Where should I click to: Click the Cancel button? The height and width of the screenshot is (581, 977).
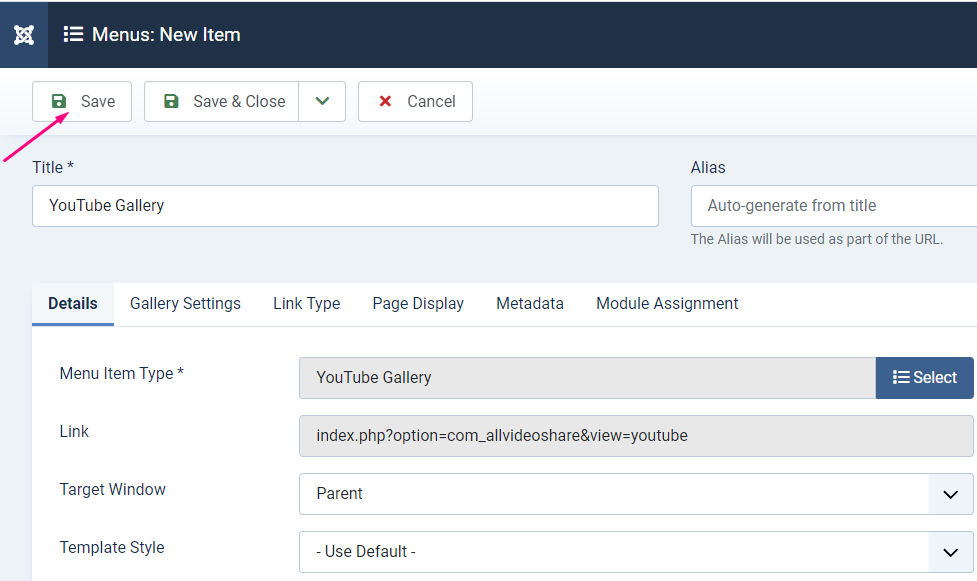point(415,102)
